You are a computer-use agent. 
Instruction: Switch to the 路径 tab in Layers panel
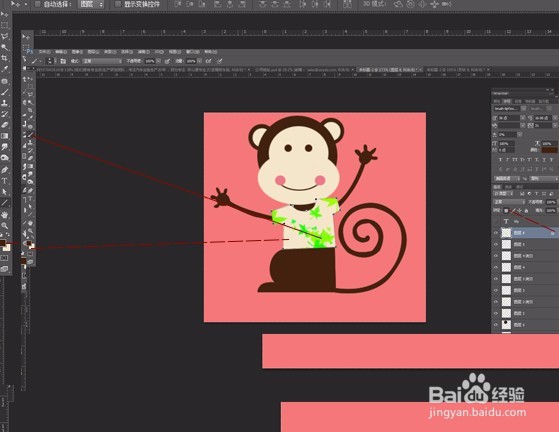click(519, 187)
